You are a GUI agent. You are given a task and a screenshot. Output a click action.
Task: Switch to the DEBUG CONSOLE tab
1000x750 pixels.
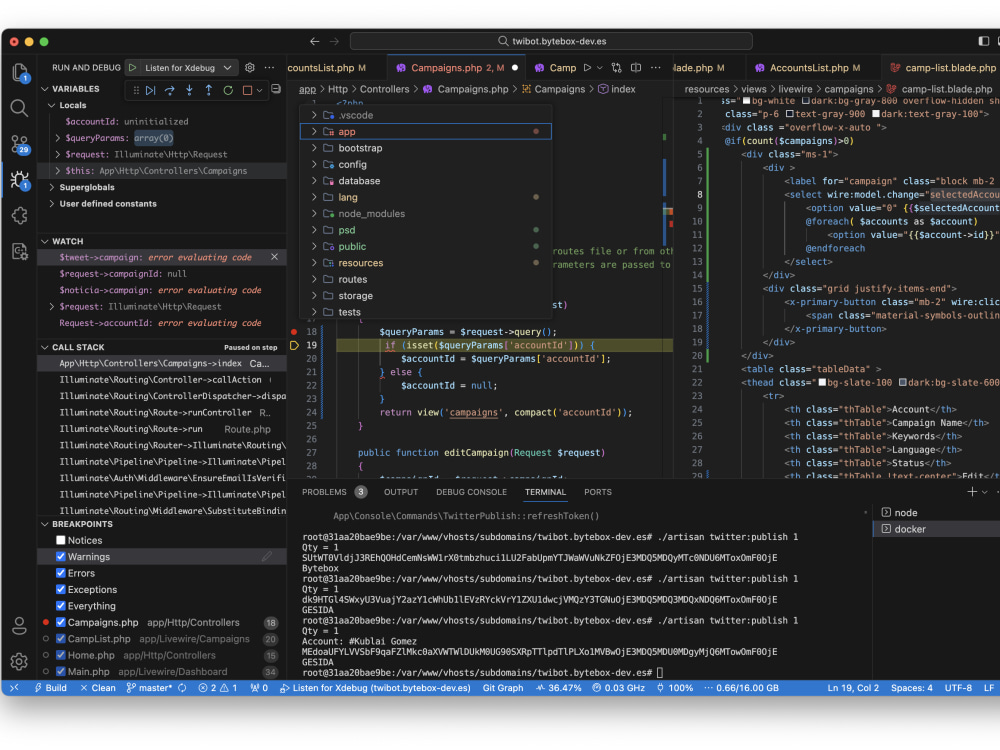tap(471, 492)
